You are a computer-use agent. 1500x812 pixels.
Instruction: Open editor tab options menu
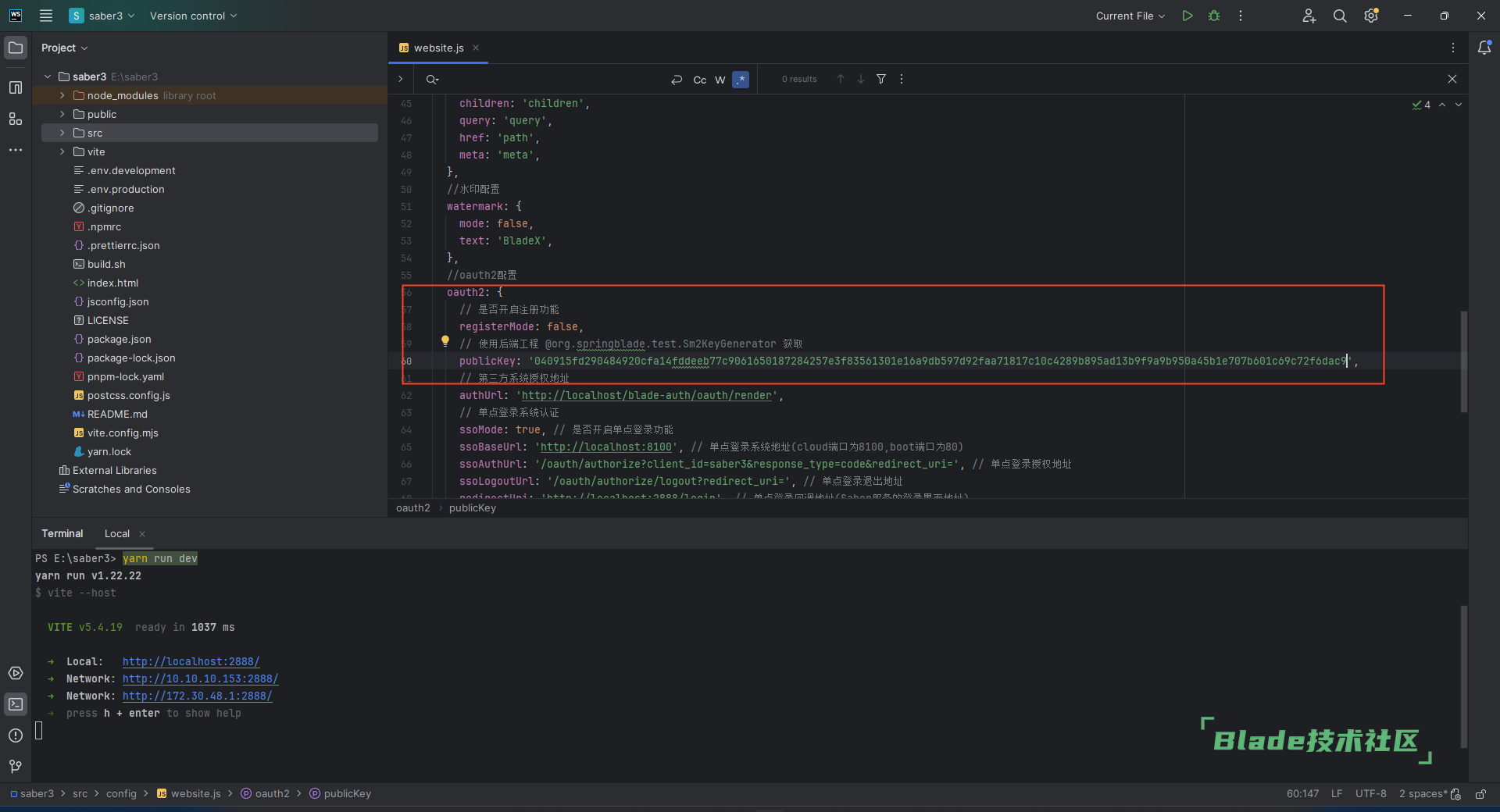click(1453, 48)
